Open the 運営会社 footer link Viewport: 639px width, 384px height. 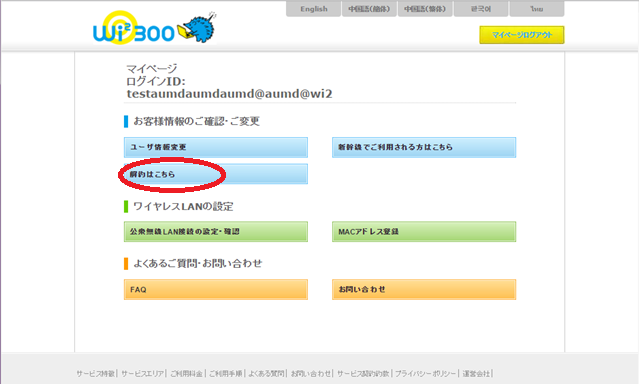(476, 373)
